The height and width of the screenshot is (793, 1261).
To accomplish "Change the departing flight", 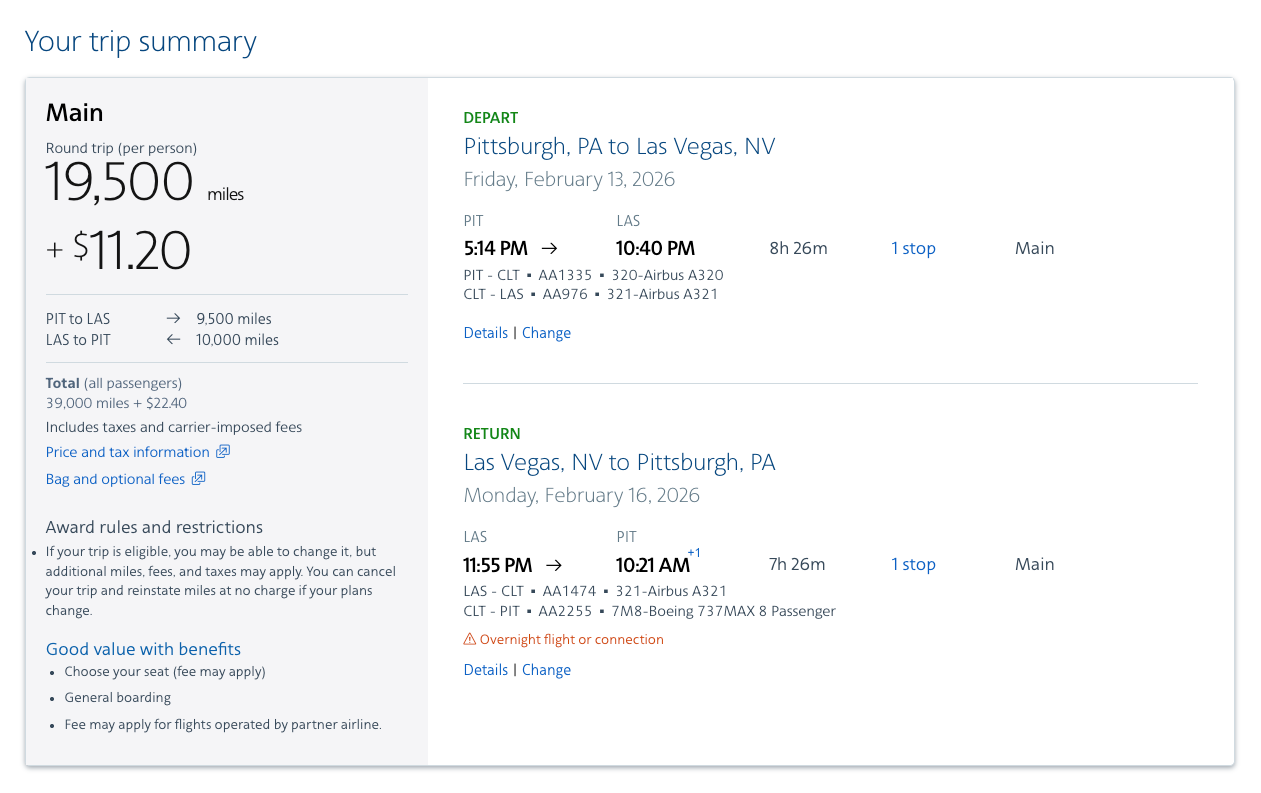I will point(546,332).
